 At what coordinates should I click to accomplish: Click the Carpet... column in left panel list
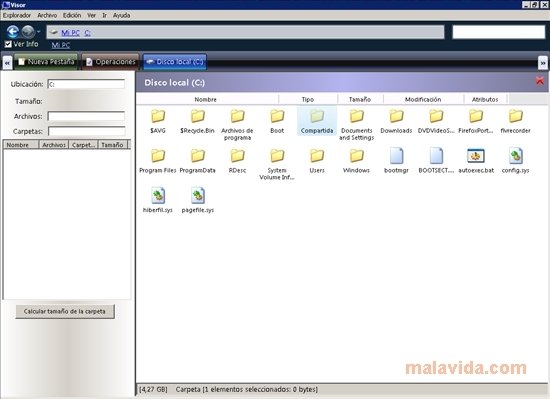click(83, 145)
